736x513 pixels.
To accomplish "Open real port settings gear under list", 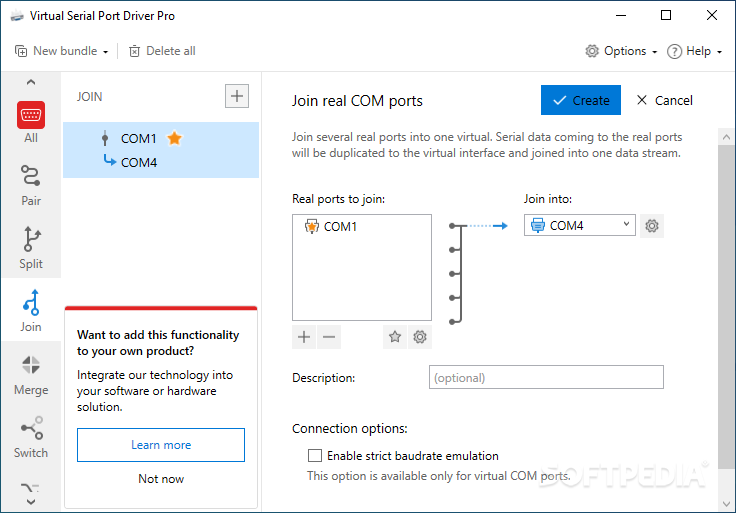I will coord(420,337).
